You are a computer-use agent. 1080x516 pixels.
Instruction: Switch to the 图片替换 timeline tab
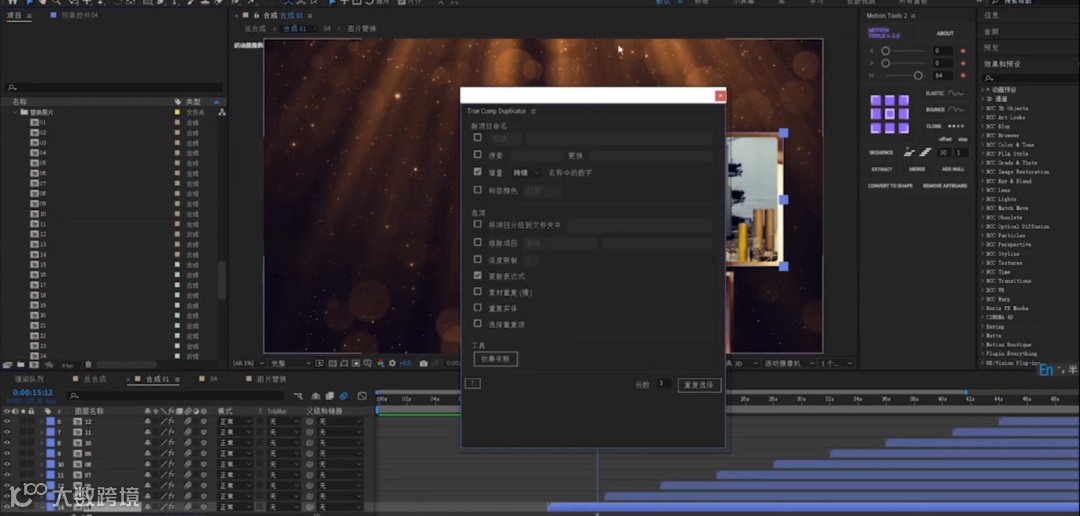[x=270, y=380]
